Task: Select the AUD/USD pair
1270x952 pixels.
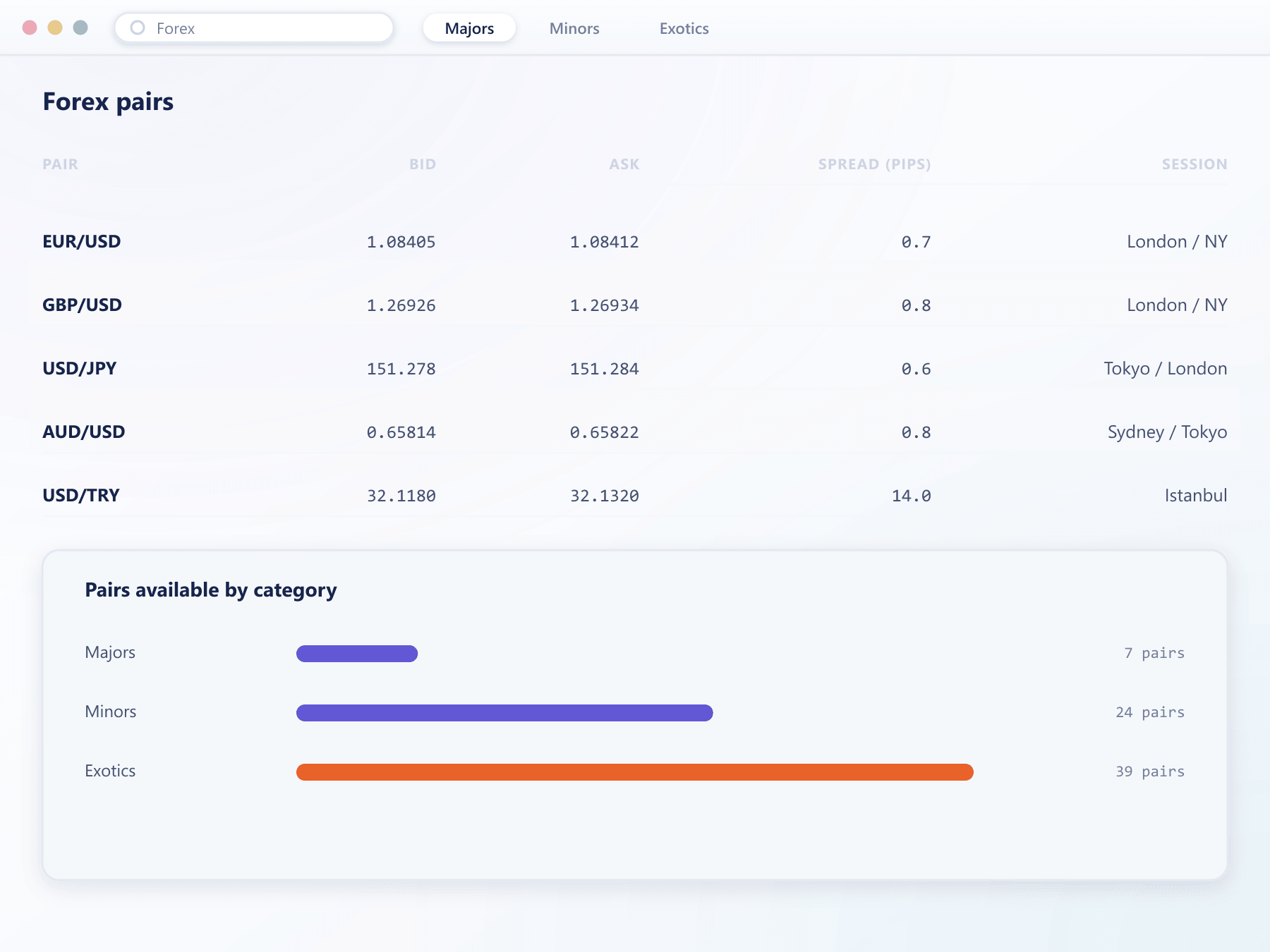Action: tap(84, 432)
